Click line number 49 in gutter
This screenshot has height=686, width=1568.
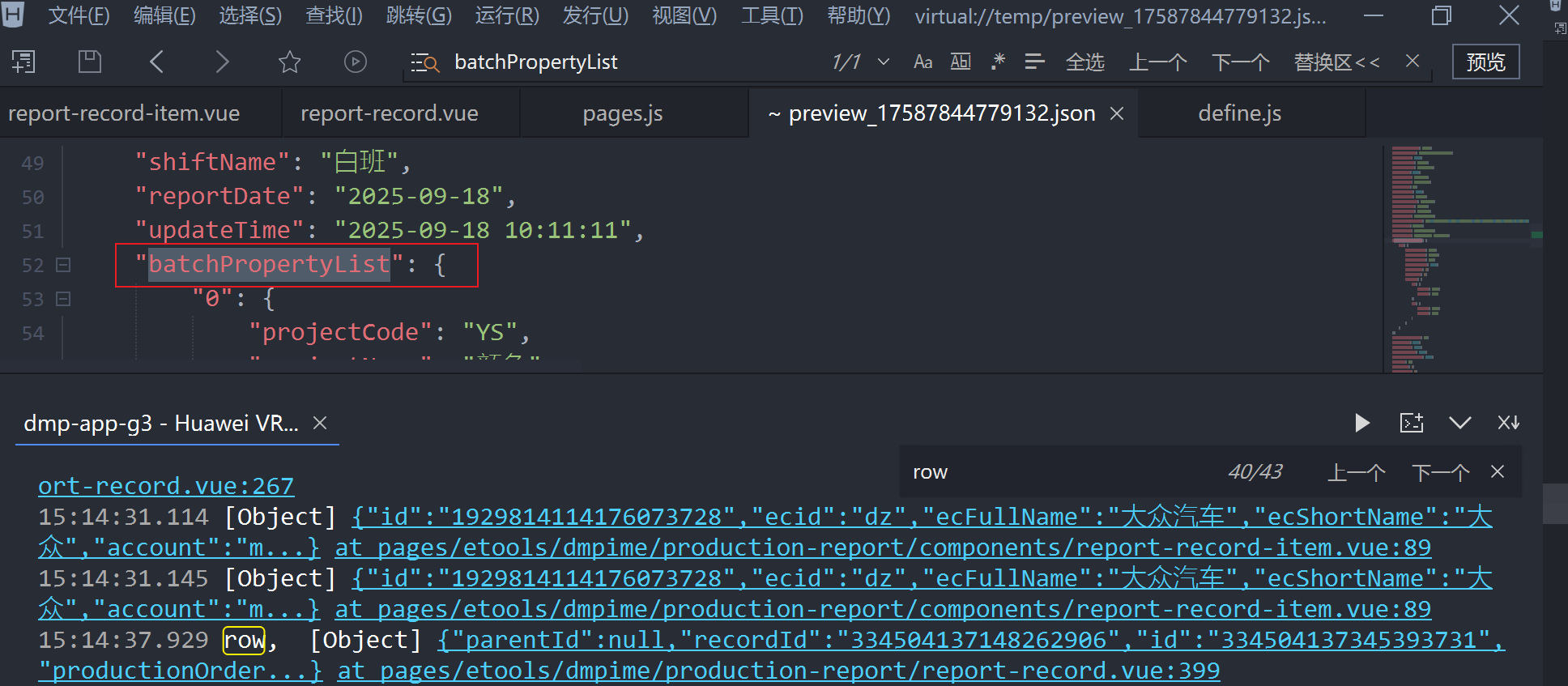pyautogui.click(x=32, y=163)
